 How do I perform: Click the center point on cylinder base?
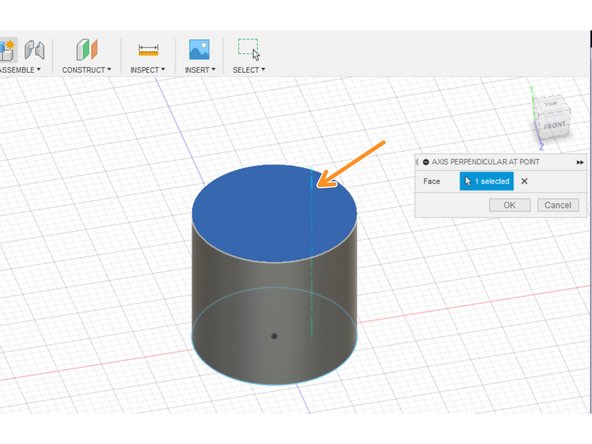[274, 336]
